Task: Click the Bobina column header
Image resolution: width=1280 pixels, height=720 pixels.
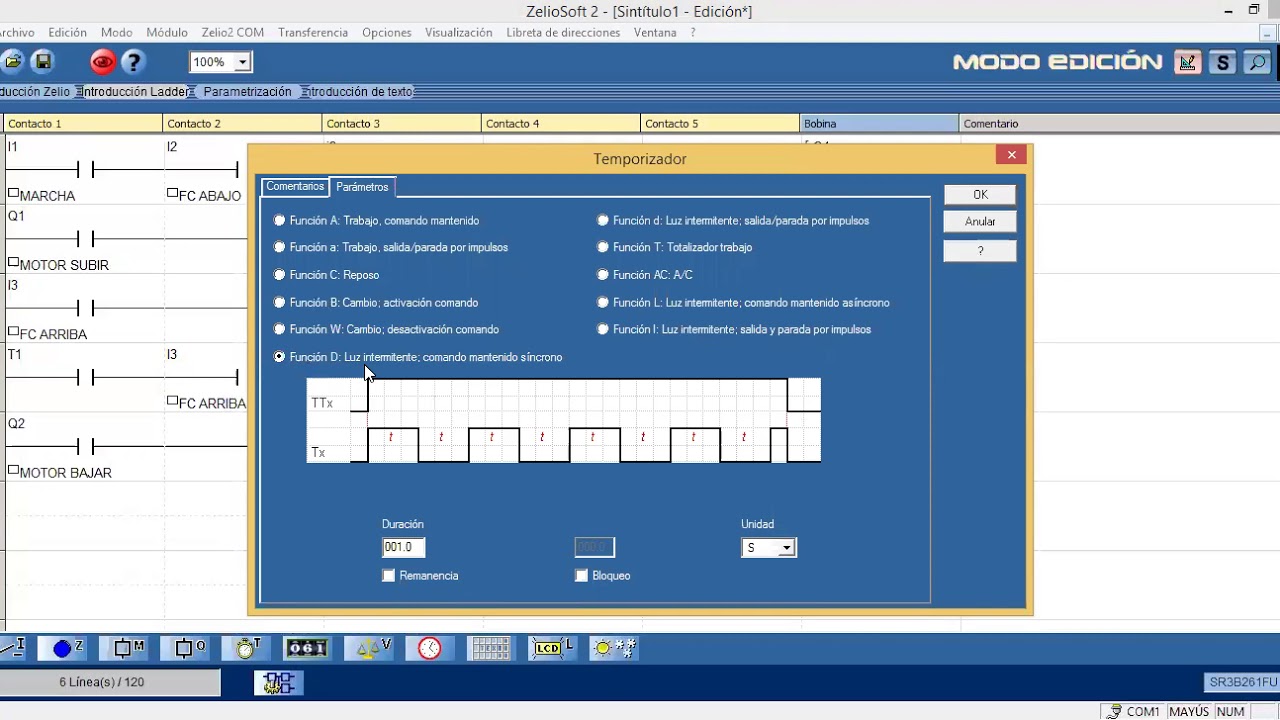Action: [879, 124]
